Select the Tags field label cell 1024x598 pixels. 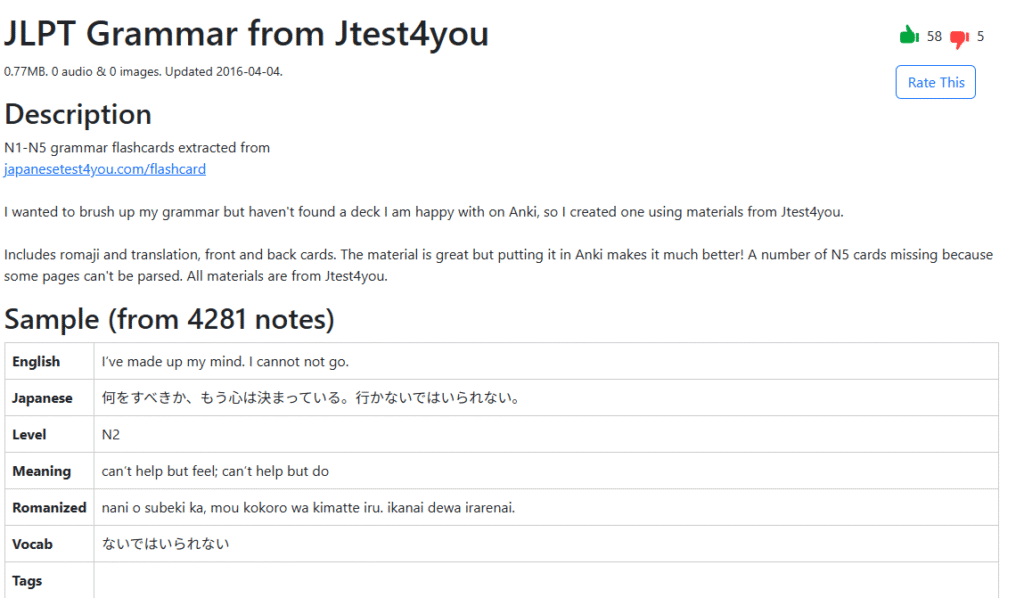[50, 580]
